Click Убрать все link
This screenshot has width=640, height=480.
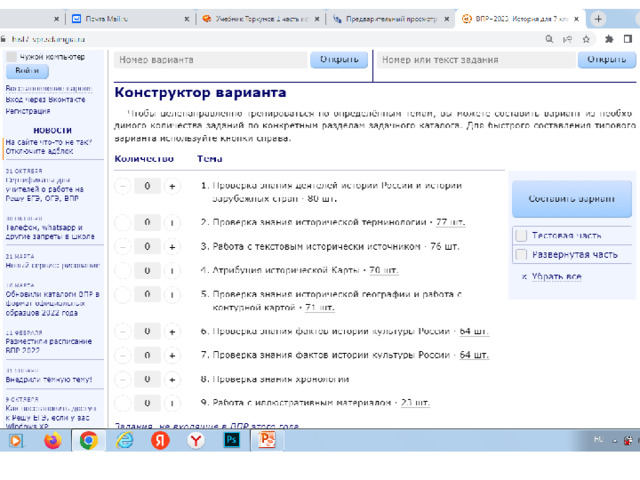click(x=556, y=277)
